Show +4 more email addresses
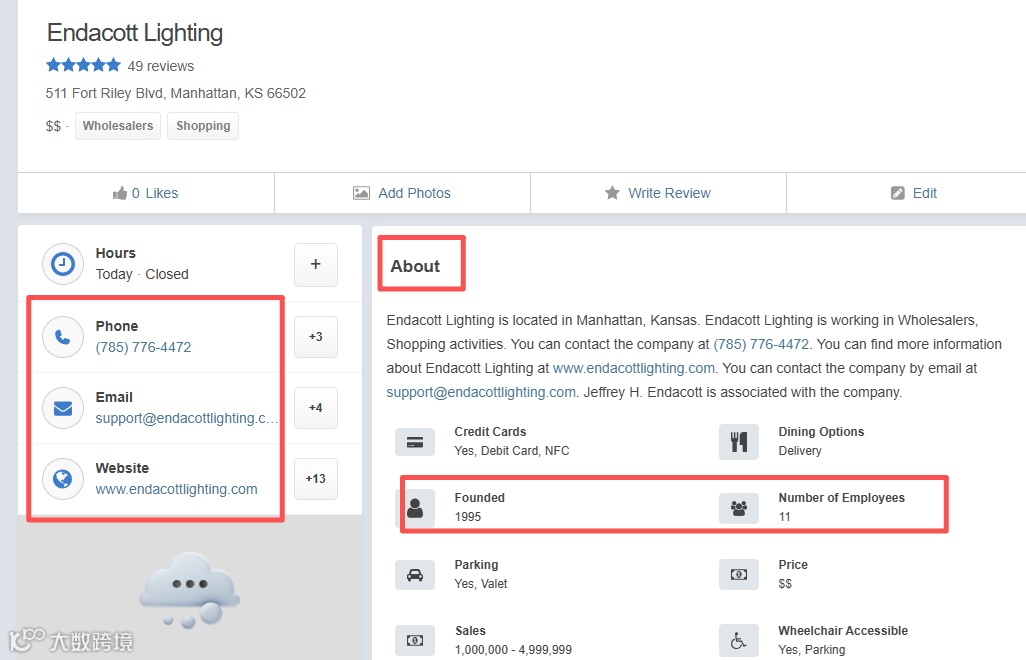1026x660 pixels. (315, 408)
